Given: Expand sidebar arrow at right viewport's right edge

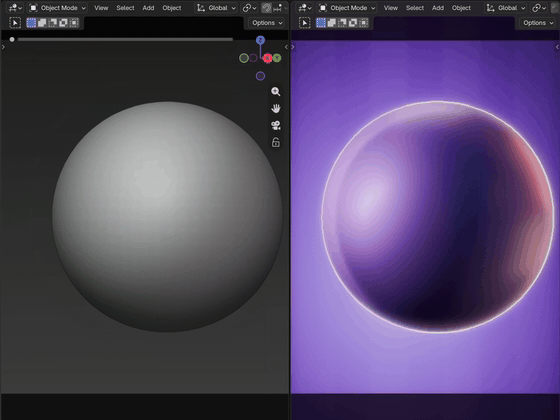Looking at the screenshot, I should [x=557, y=47].
